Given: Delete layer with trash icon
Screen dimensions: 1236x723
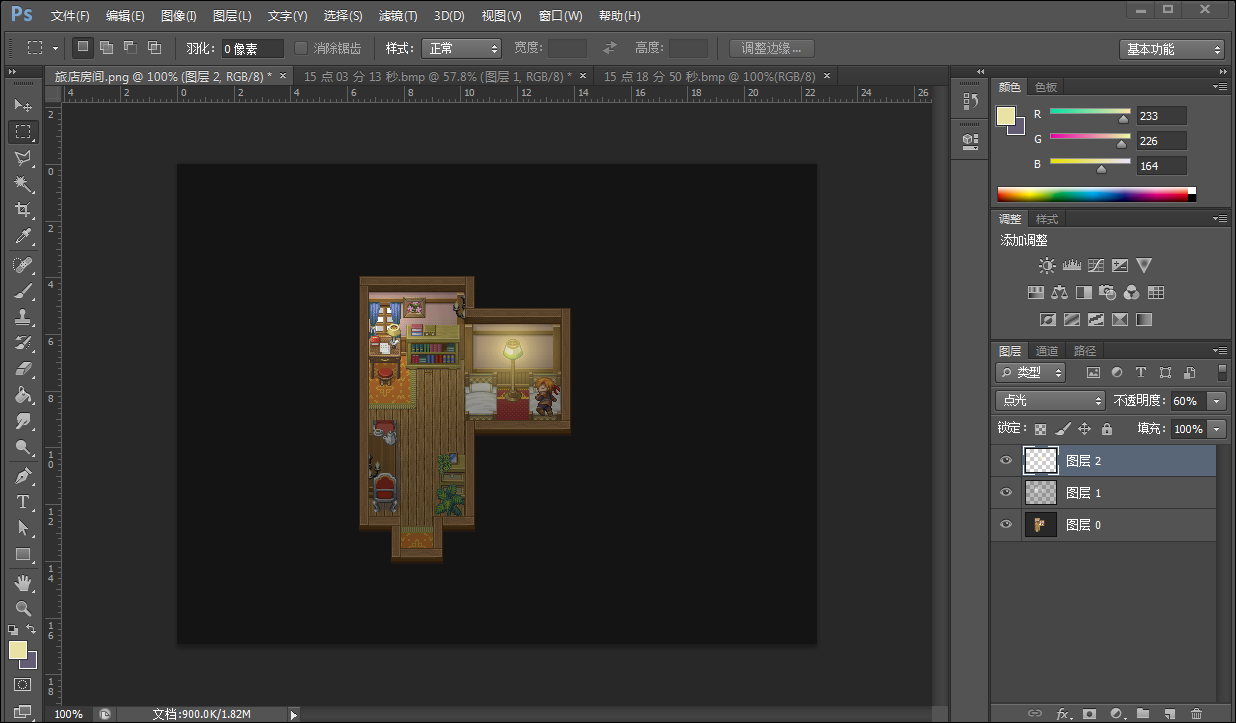Looking at the screenshot, I should (x=1196, y=713).
